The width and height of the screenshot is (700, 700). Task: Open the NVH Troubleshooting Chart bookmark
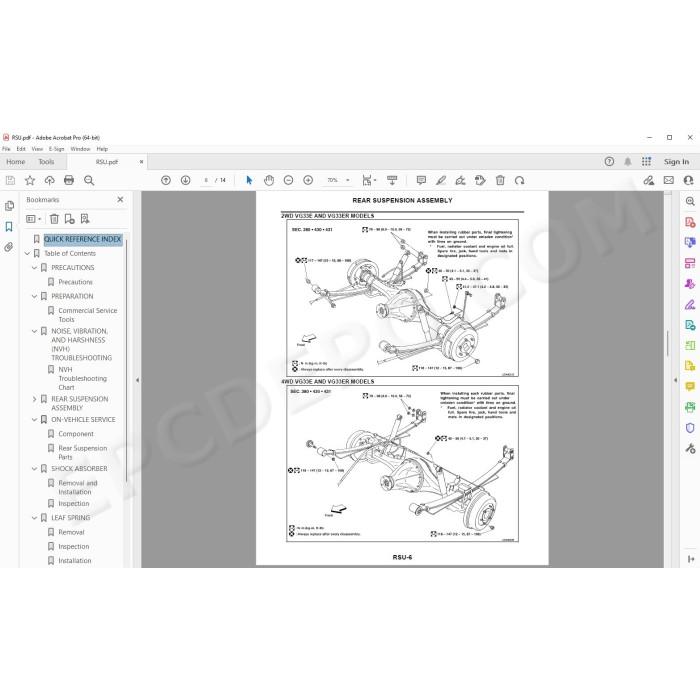pos(83,378)
